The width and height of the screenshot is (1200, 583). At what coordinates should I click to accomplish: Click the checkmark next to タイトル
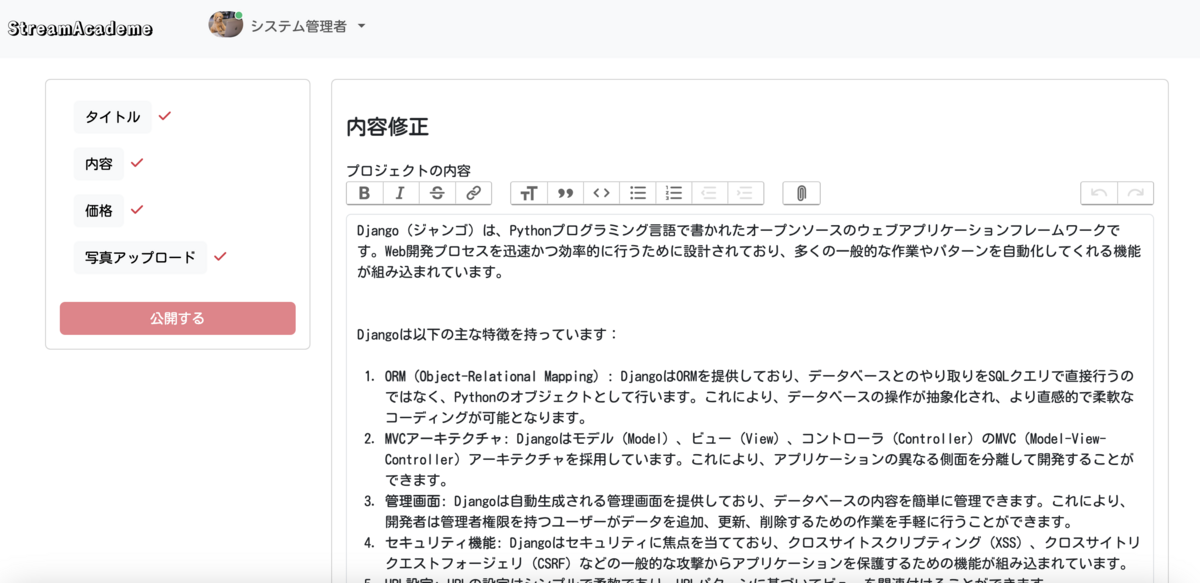pos(165,116)
